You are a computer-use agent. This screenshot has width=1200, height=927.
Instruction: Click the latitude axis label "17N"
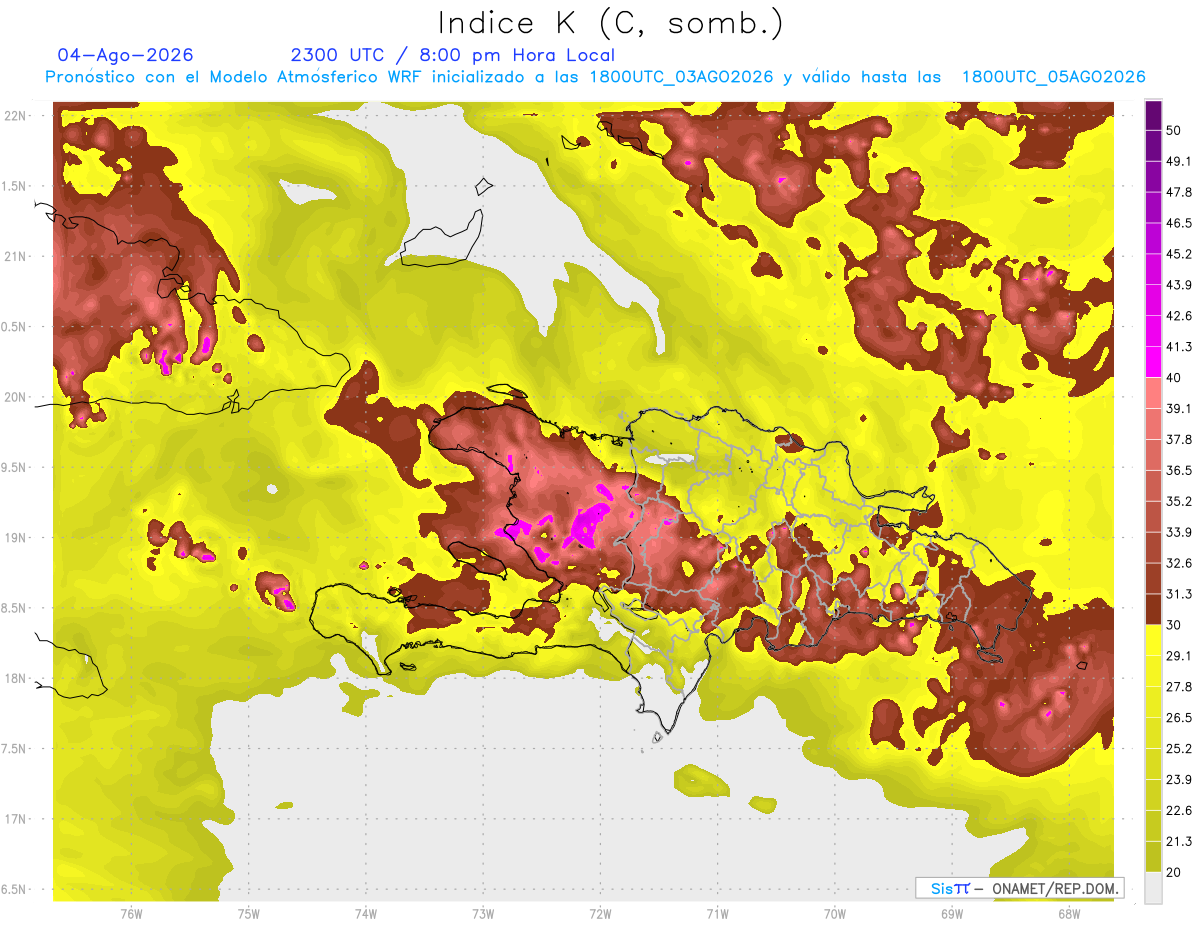coord(16,820)
